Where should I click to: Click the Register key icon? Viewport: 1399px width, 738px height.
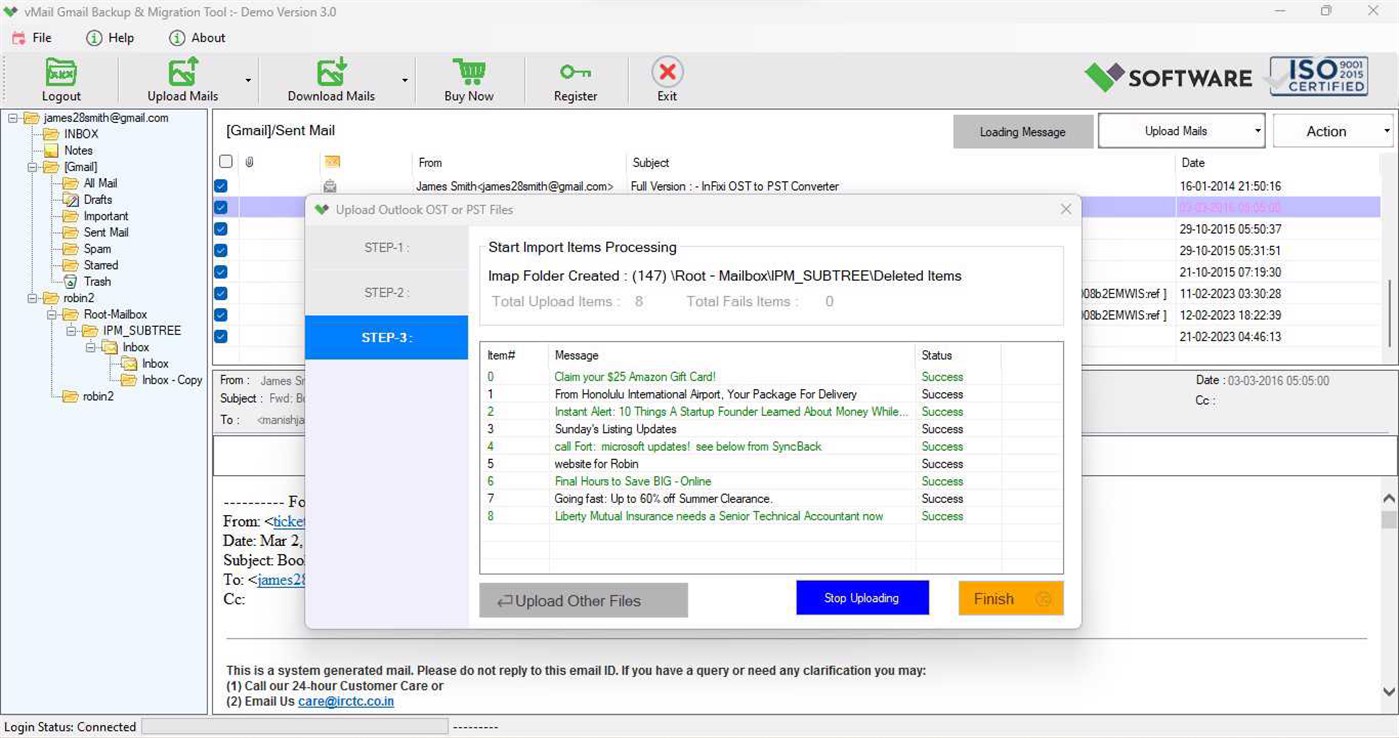(x=575, y=72)
